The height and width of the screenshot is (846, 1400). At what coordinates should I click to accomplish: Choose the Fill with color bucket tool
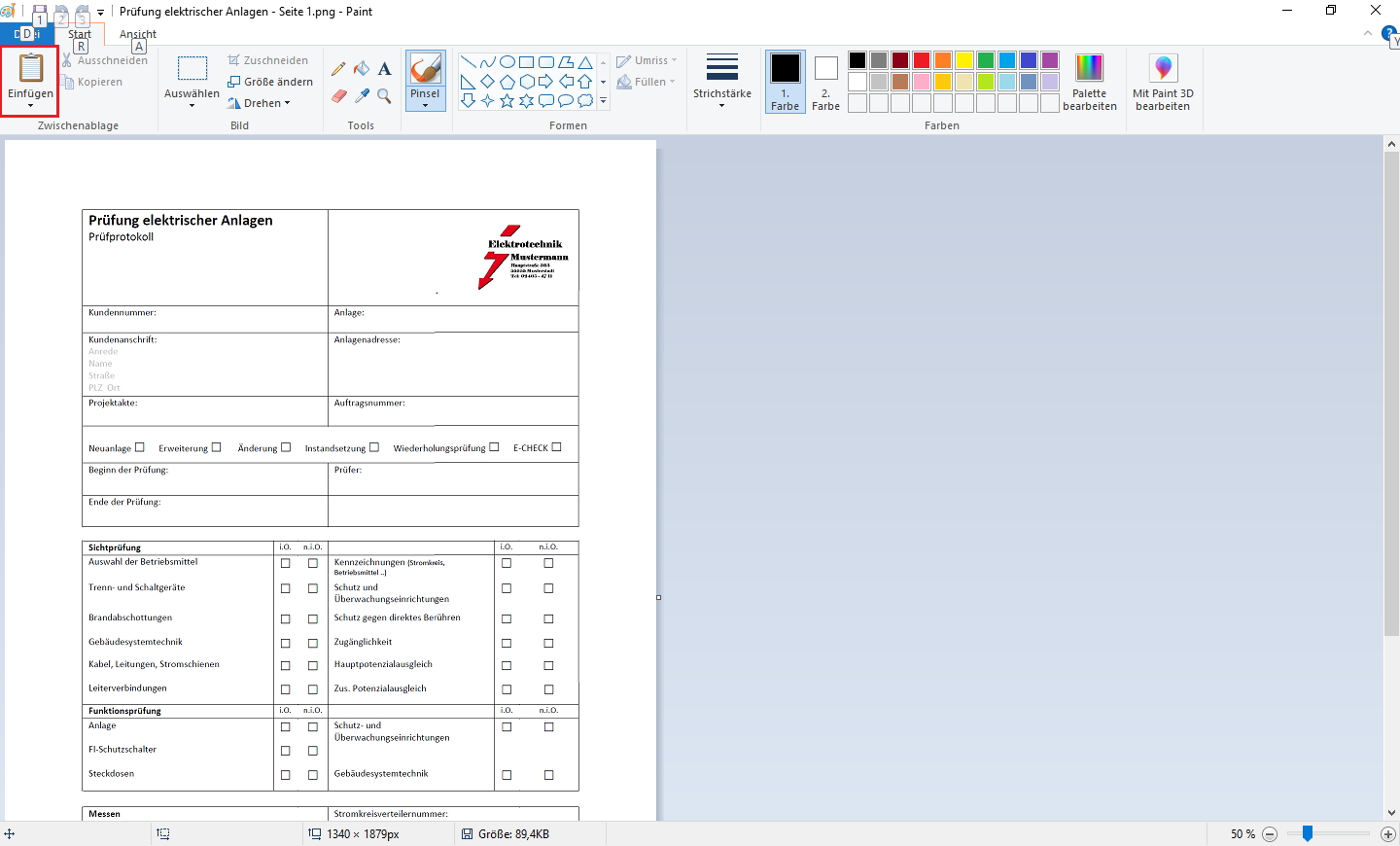pos(362,69)
